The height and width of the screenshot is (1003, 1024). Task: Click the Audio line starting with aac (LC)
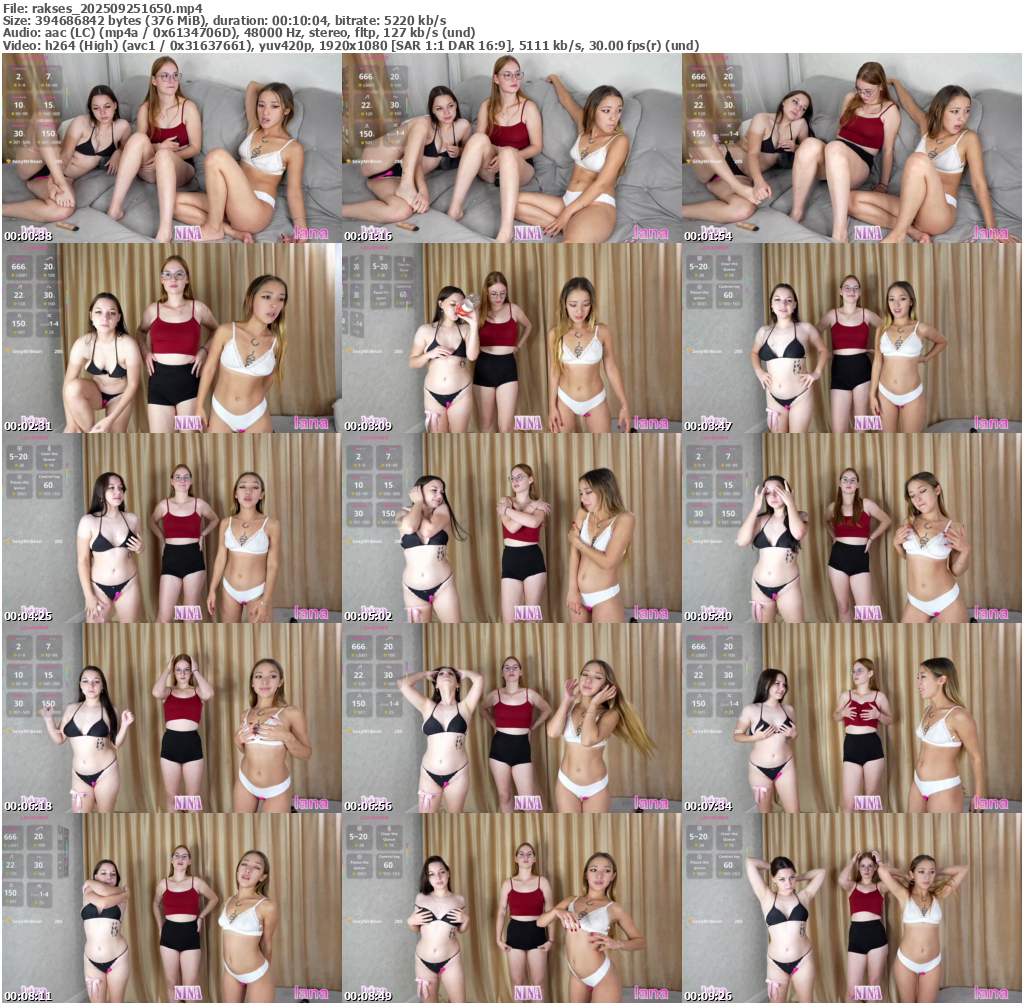click(239, 33)
